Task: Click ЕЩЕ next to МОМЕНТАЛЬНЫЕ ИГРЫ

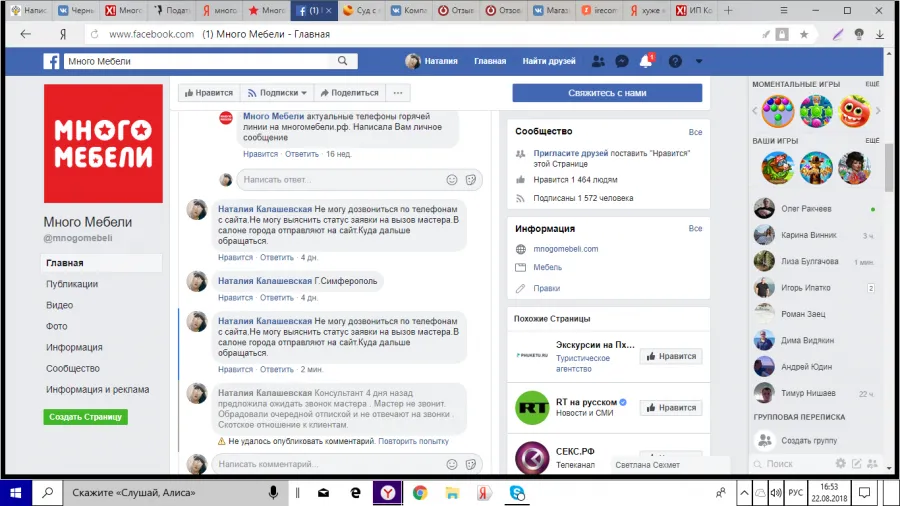Action: pyautogui.click(x=872, y=84)
